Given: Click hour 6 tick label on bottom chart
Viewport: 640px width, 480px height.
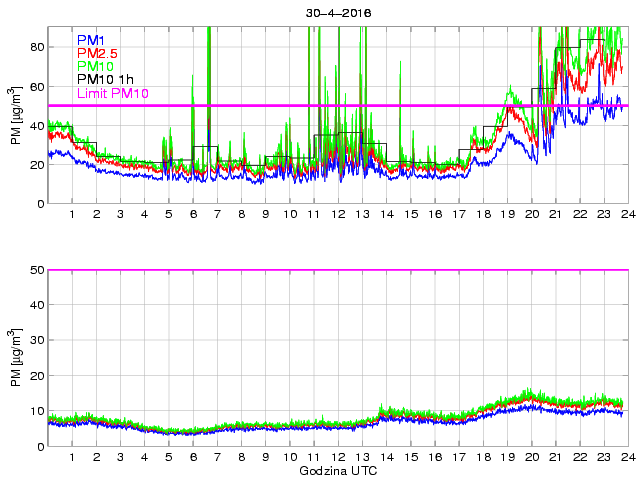Looking at the screenshot, I should (192, 457).
